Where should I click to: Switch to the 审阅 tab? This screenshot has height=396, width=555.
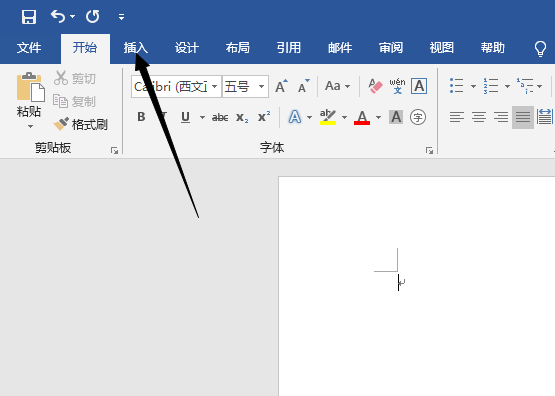click(391, 47)
